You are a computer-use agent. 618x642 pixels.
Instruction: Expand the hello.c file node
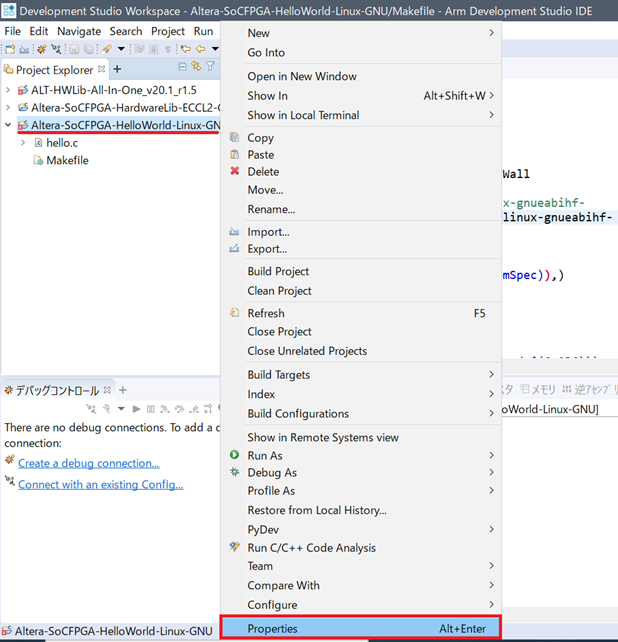click(23, 142)
